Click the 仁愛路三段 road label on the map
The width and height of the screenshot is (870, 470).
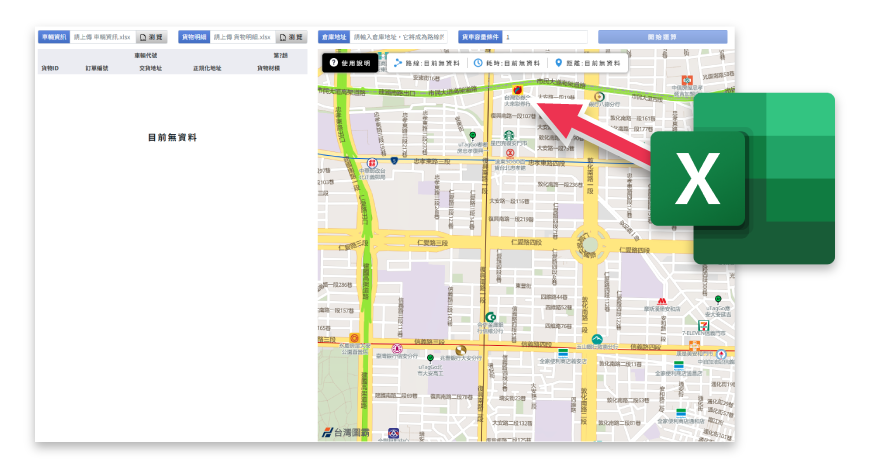click(x=432, y=243)
